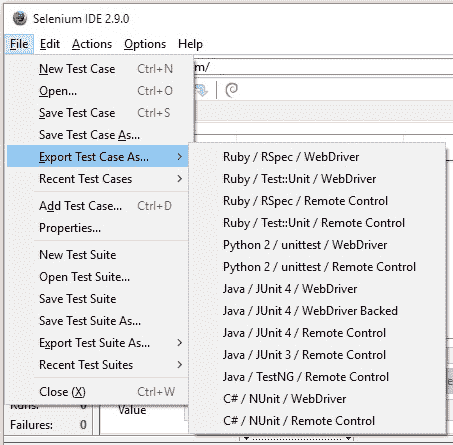453x445 pixels.
Task: Export as Java / JUnit 4 / Remote Control
Action: [x=317, y=333]
